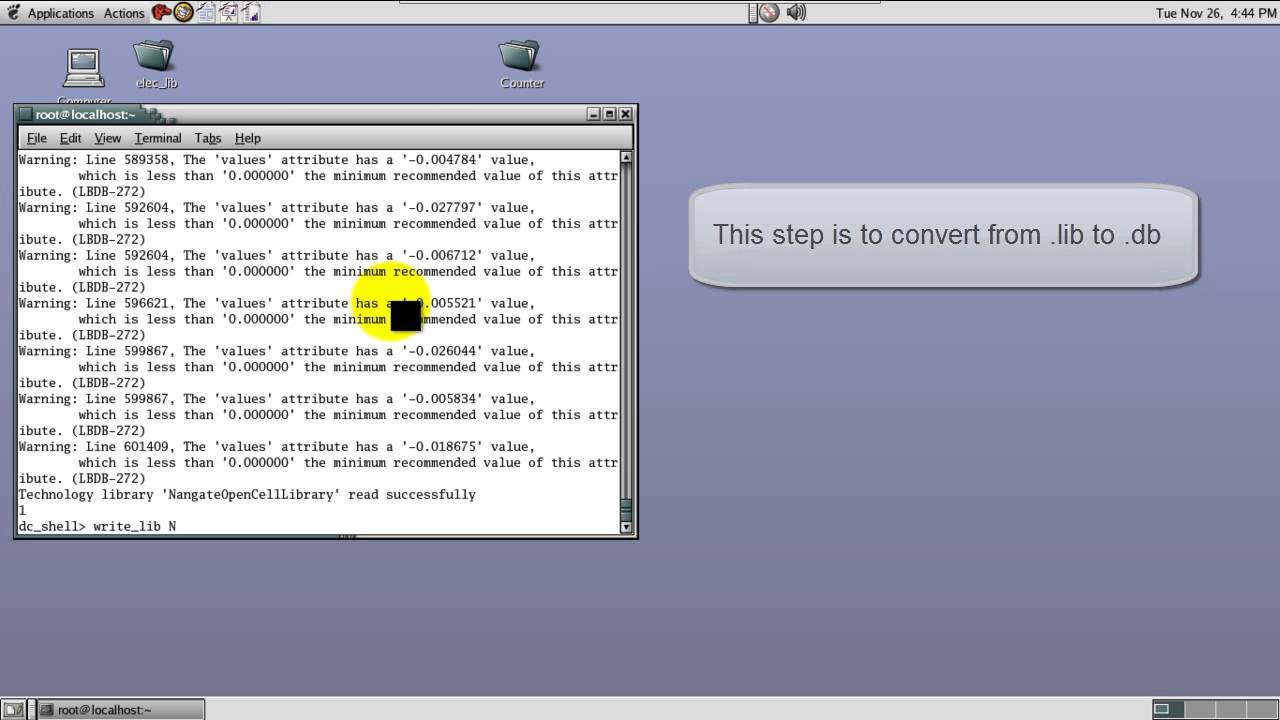Click 'Technology library NangateOpenCellLibrary read successfully' line

[247, 494]
